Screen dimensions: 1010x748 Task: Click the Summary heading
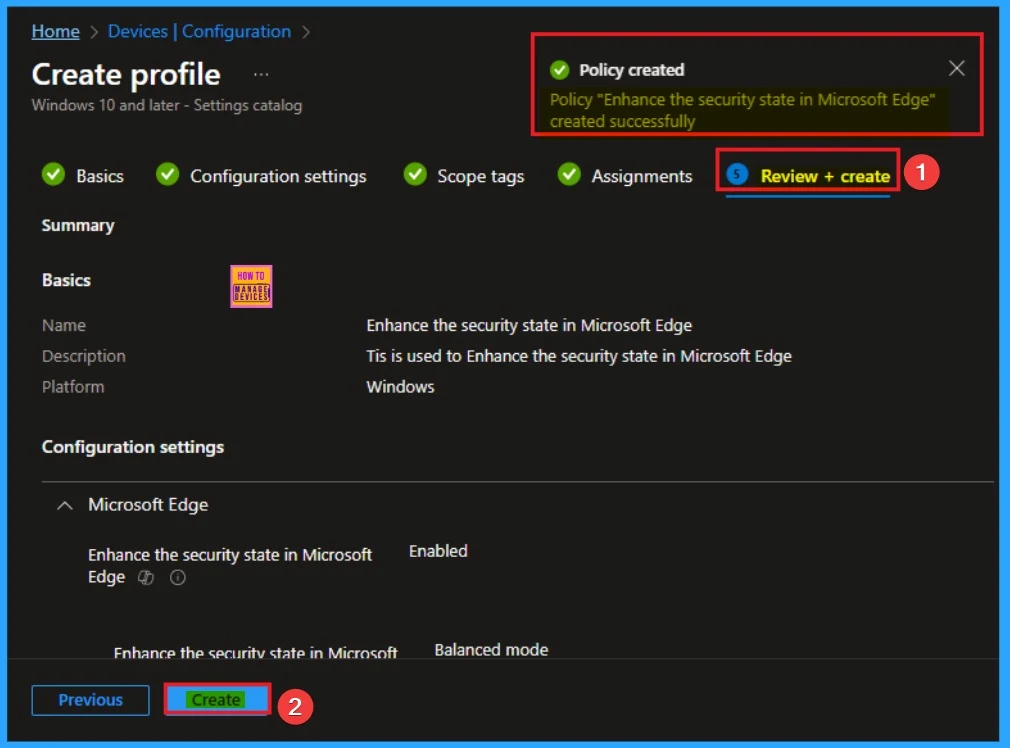pos(78,225)
